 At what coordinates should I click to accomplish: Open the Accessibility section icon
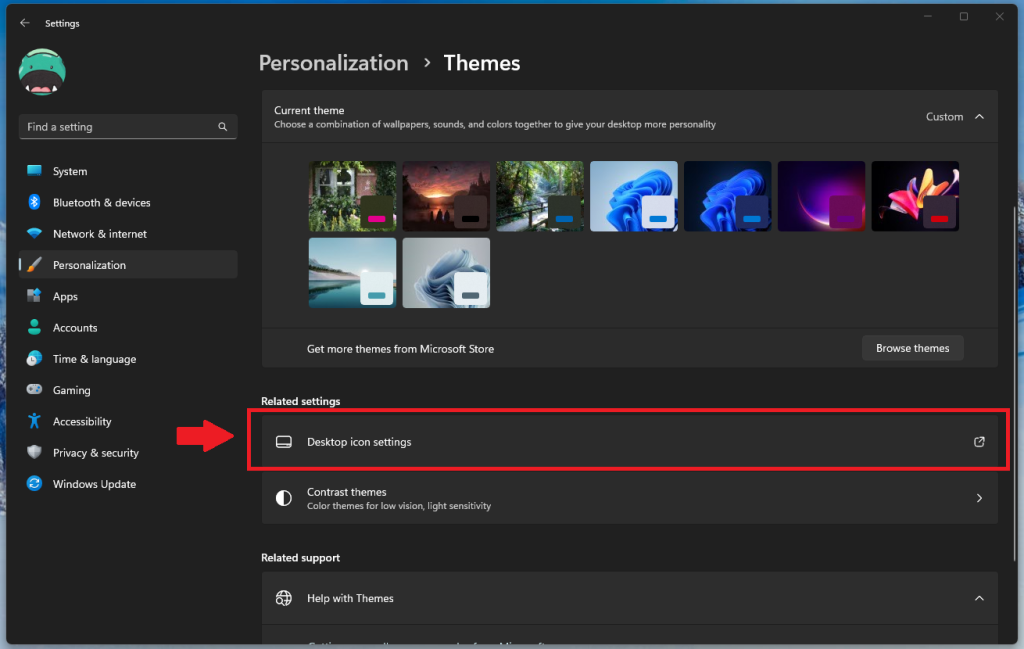[x=35, y=421]
